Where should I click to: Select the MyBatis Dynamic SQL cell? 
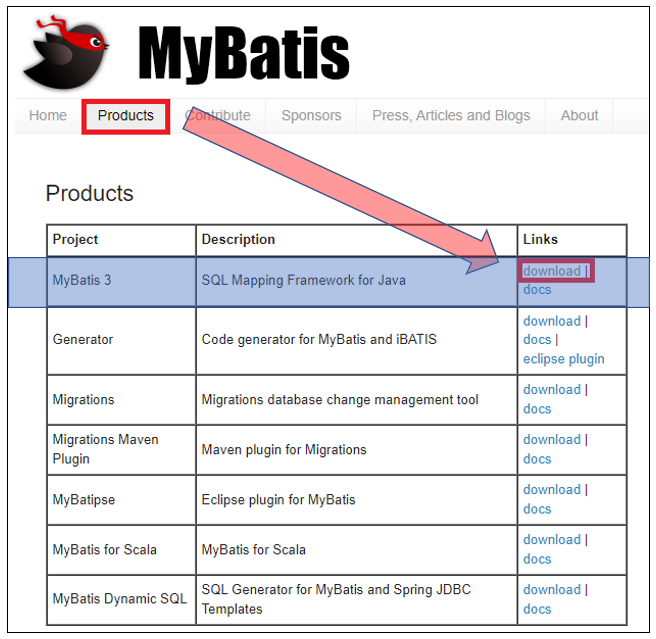(122, 600)
